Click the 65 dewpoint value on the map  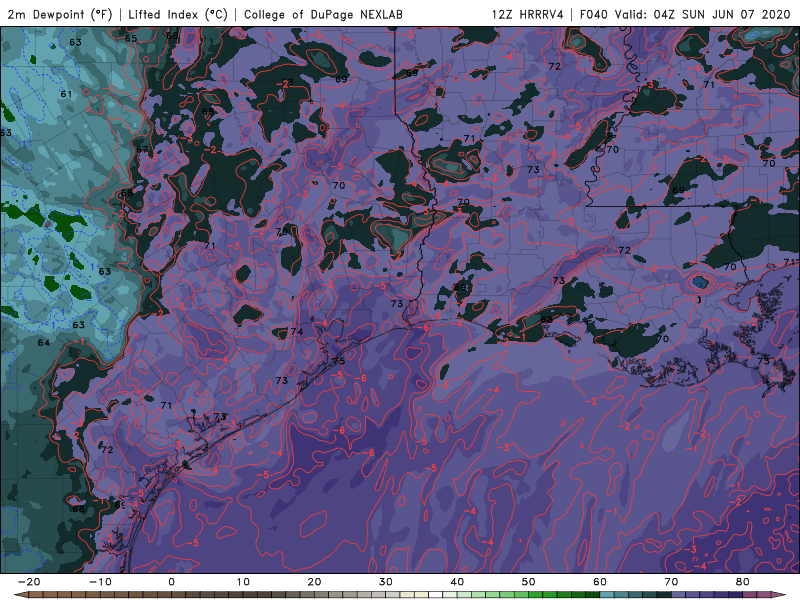click(131, 38)
